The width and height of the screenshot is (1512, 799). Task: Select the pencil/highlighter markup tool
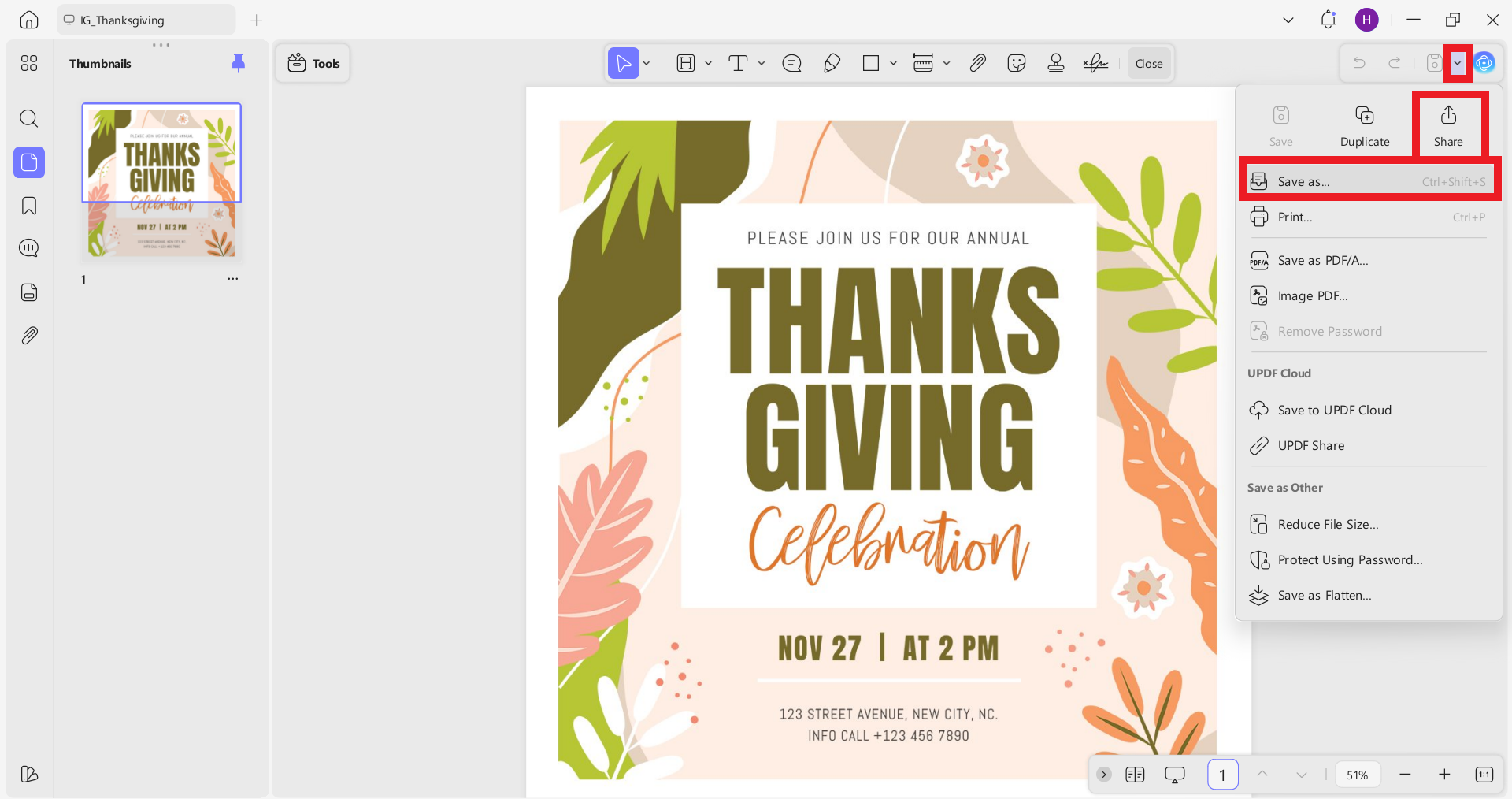tap(832, 64)
